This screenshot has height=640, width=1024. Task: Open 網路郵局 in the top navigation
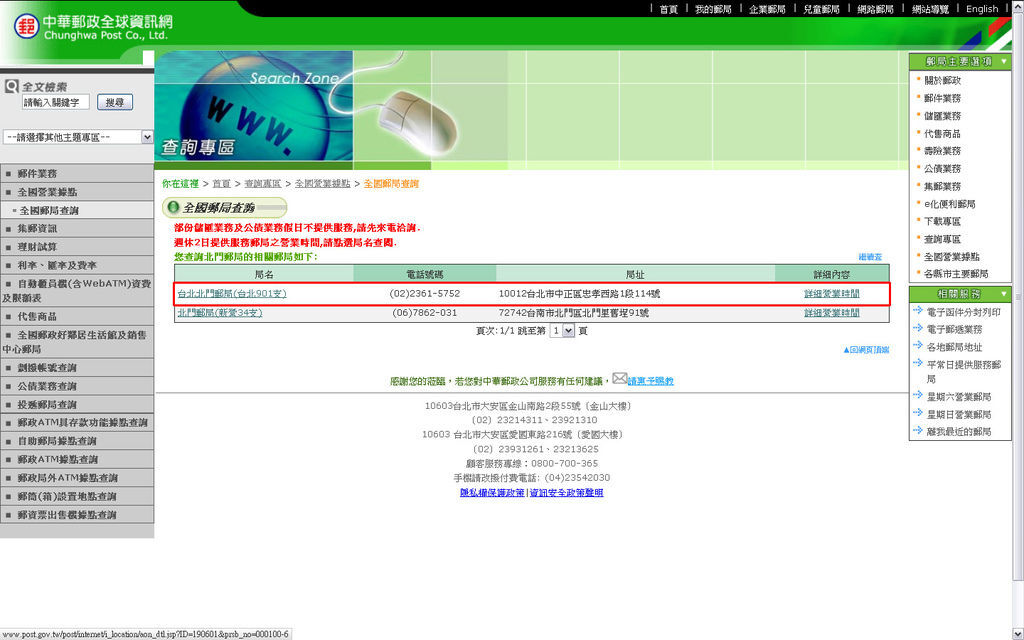point(875,9)
